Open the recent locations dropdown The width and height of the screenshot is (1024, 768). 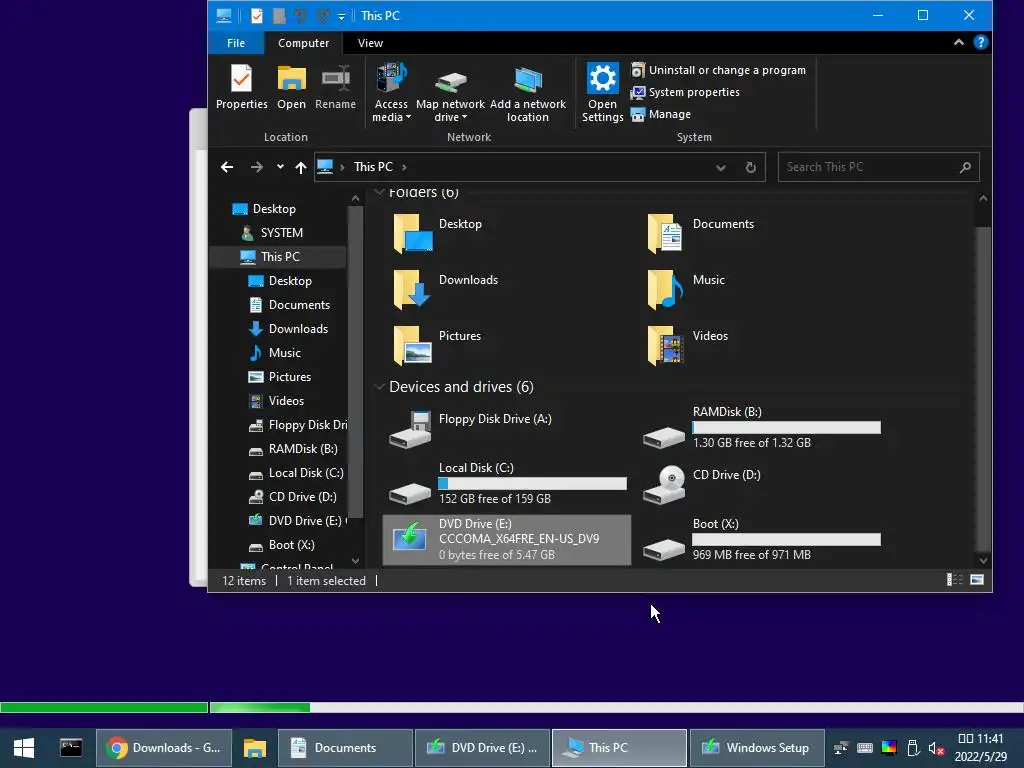click(280, 167)
